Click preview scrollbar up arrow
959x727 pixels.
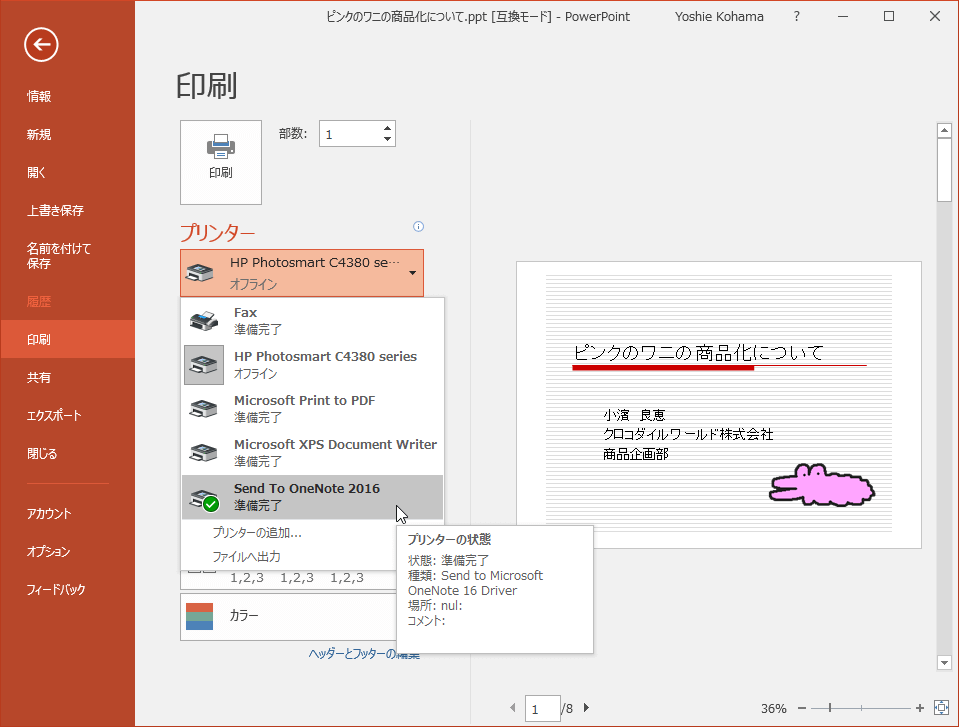tap(944, 130)
